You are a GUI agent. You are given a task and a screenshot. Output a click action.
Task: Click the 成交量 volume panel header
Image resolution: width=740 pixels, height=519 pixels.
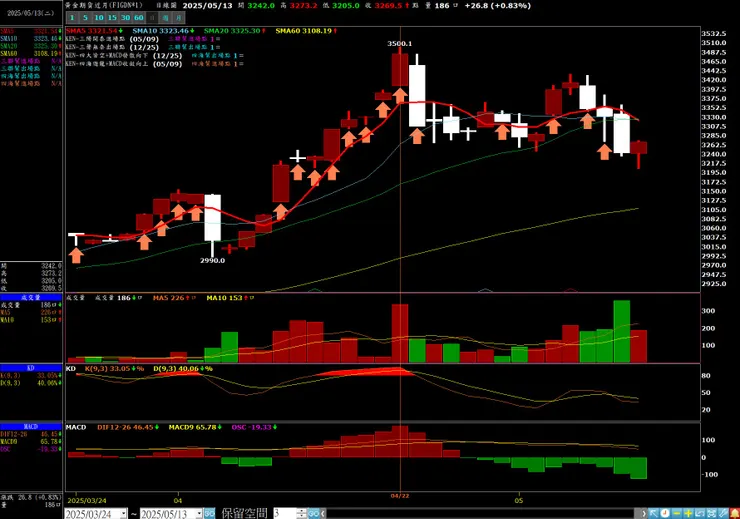(31, 297)
